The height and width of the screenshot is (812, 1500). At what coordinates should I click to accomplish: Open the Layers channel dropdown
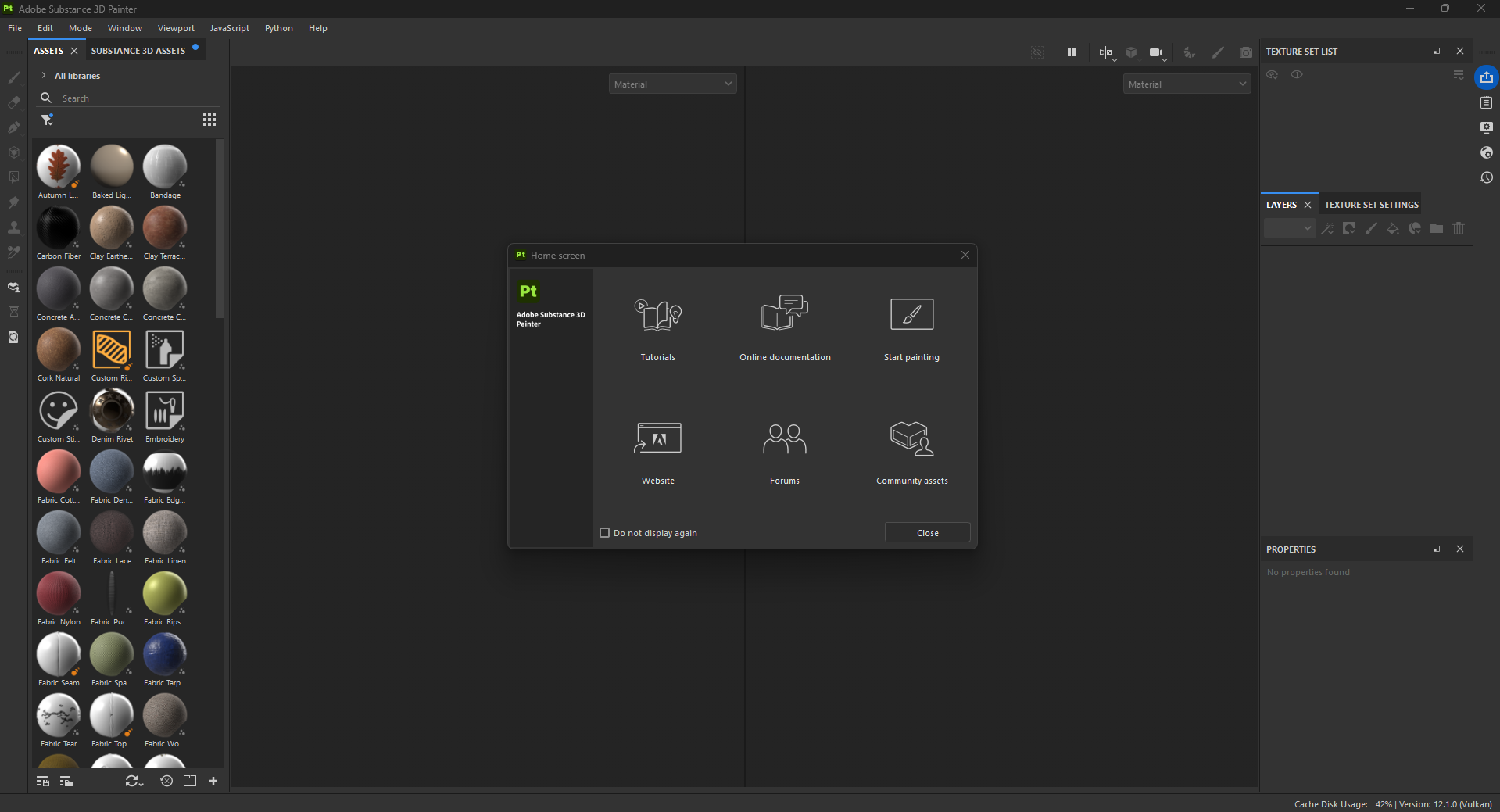(x=1290, y=228)
